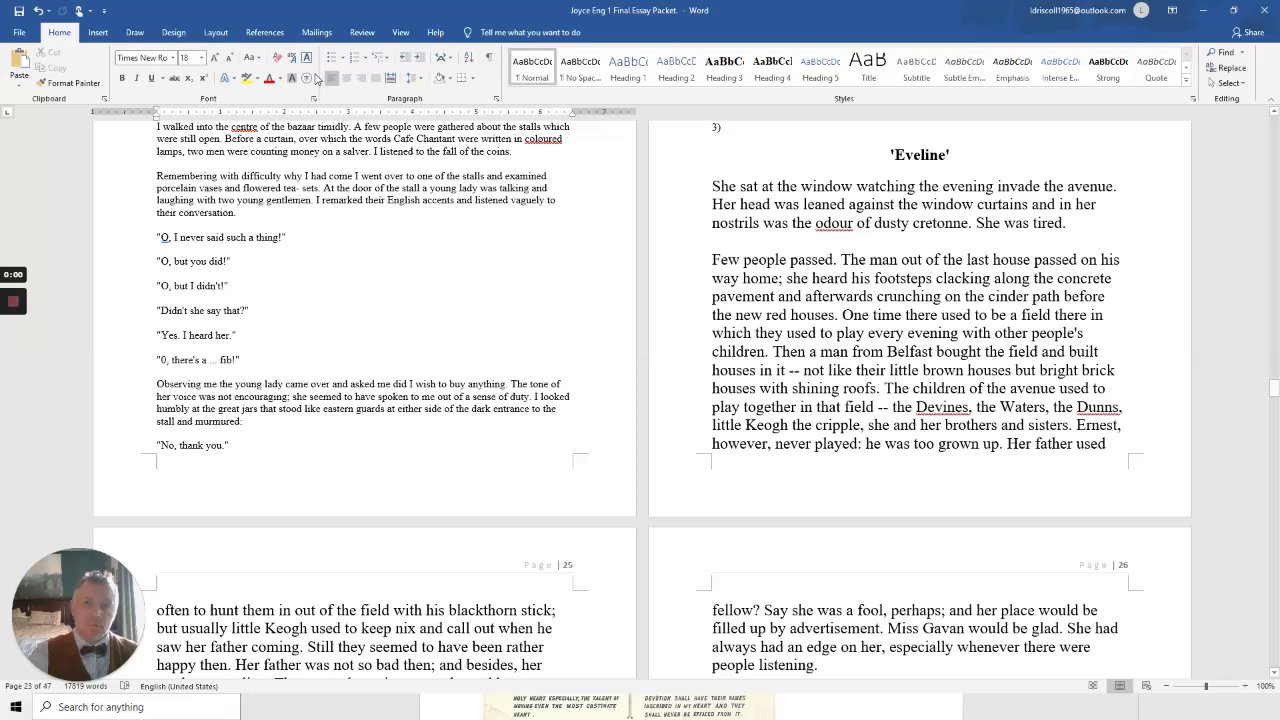Apply subscript formatting
The image size is (1280, 720).
pos(189,78)
